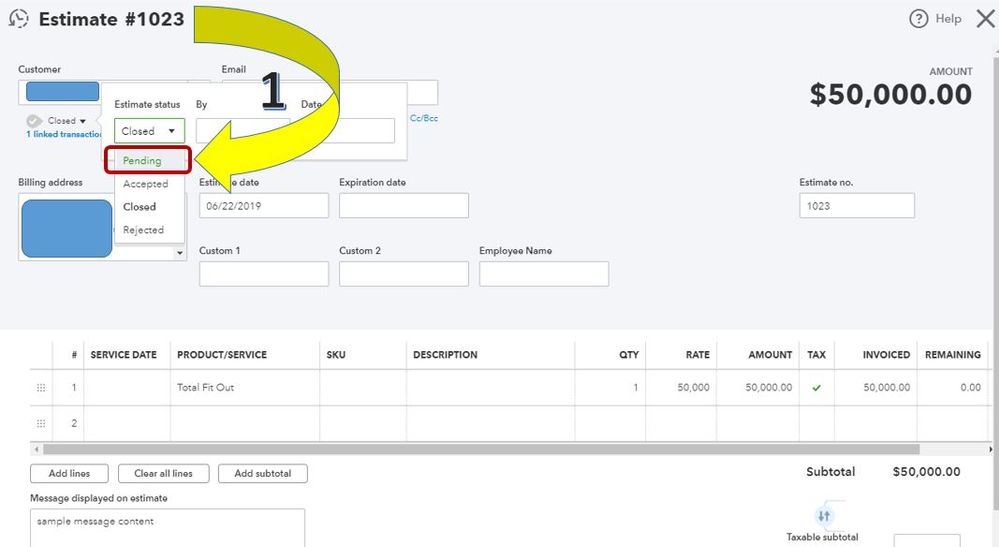Click the grip handle icon of line 1
The width and height of the screenshot is (999, 547).
click(41, 387)
